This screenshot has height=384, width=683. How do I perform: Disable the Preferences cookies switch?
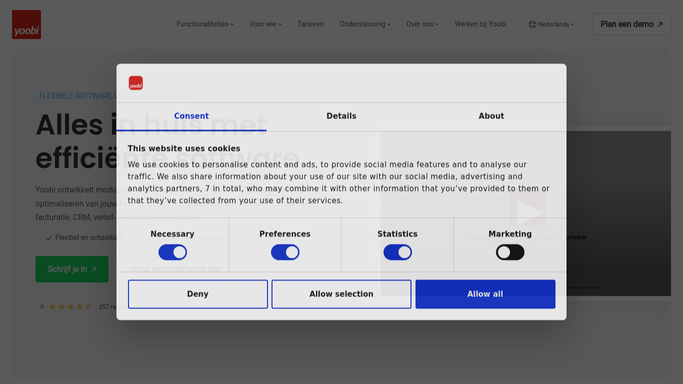point(285,252)
